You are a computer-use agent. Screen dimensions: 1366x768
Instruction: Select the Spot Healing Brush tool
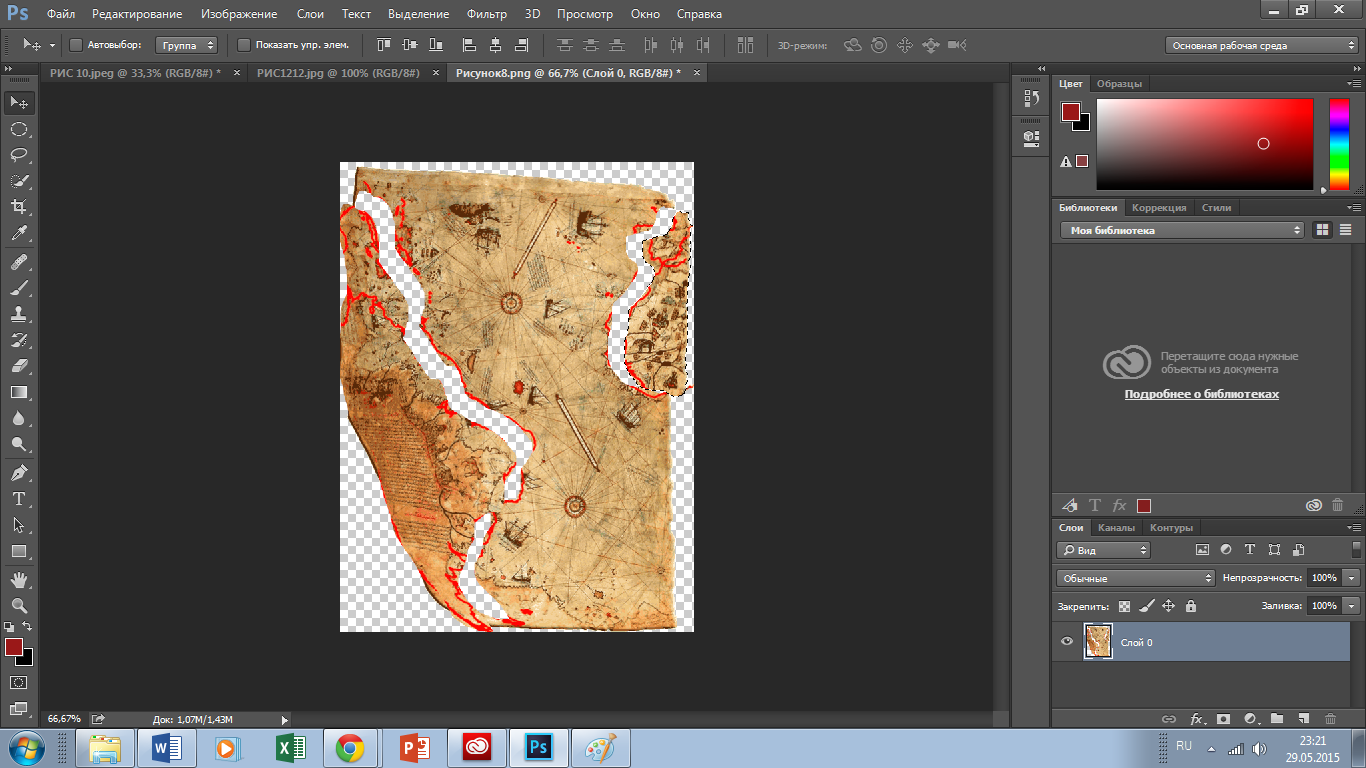point(19,262)
